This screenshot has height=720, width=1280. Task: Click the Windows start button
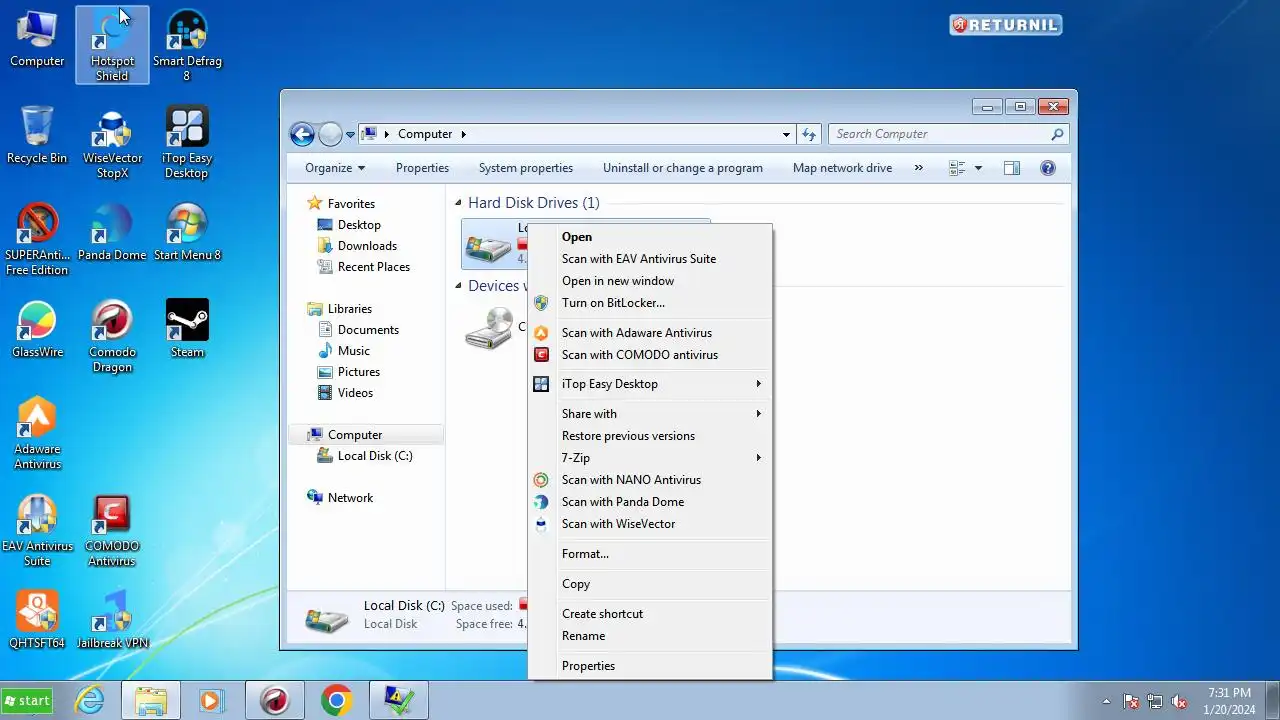tap(27, 701)
